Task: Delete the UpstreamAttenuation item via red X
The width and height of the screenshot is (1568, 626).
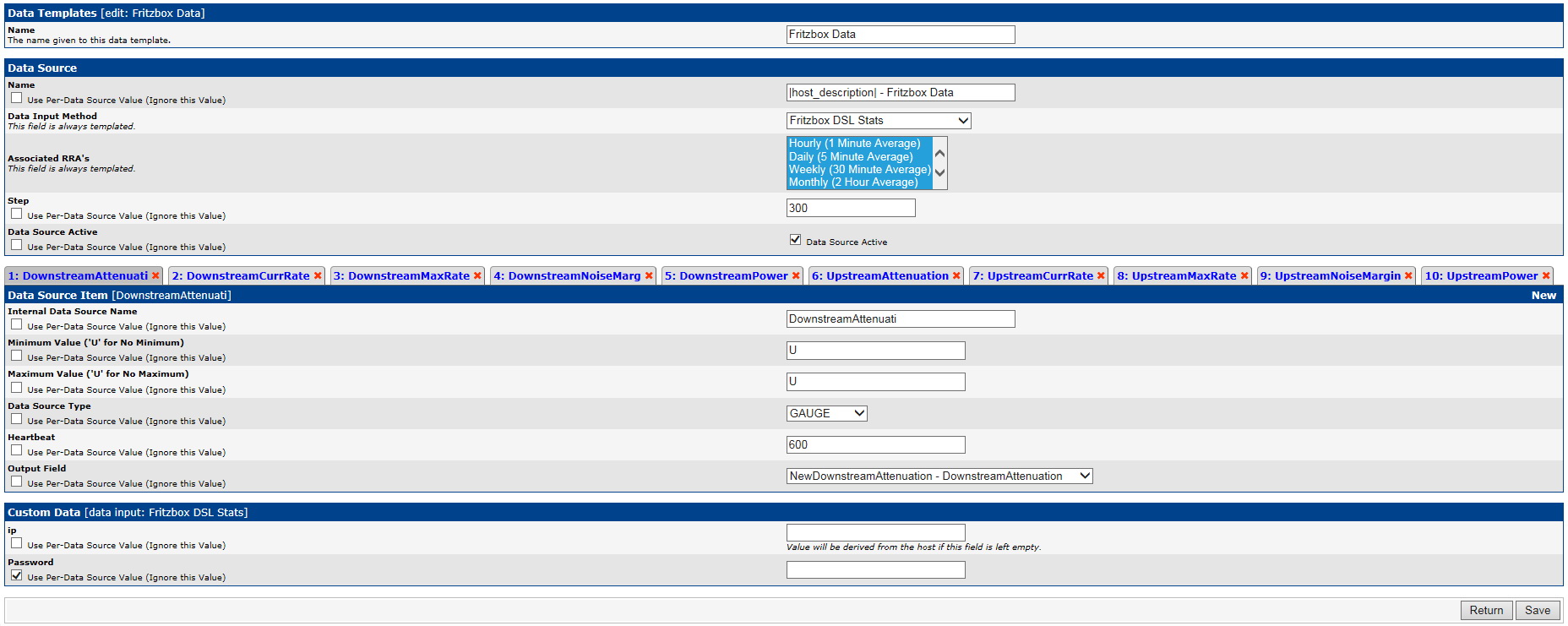Action: tap(956, 276)
